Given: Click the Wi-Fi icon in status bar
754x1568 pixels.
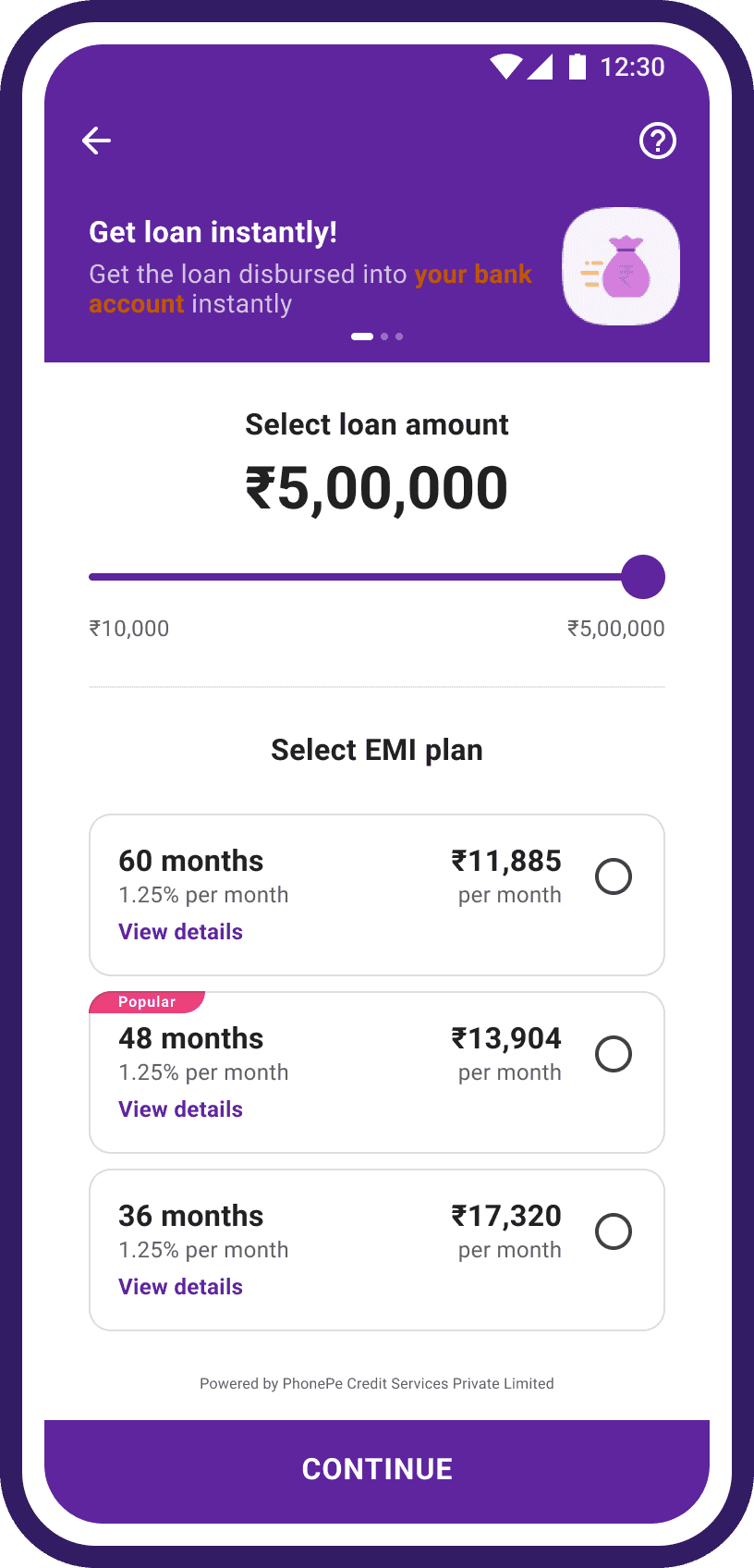Looking at the screenshot, I should (506, 67).
